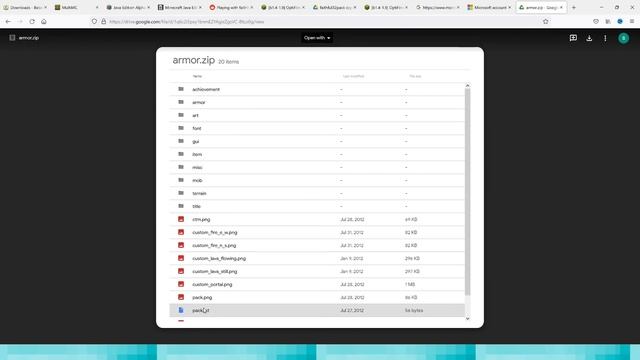640x360 pixels.
Task: Open the item folder row
Action: point(317,154)
